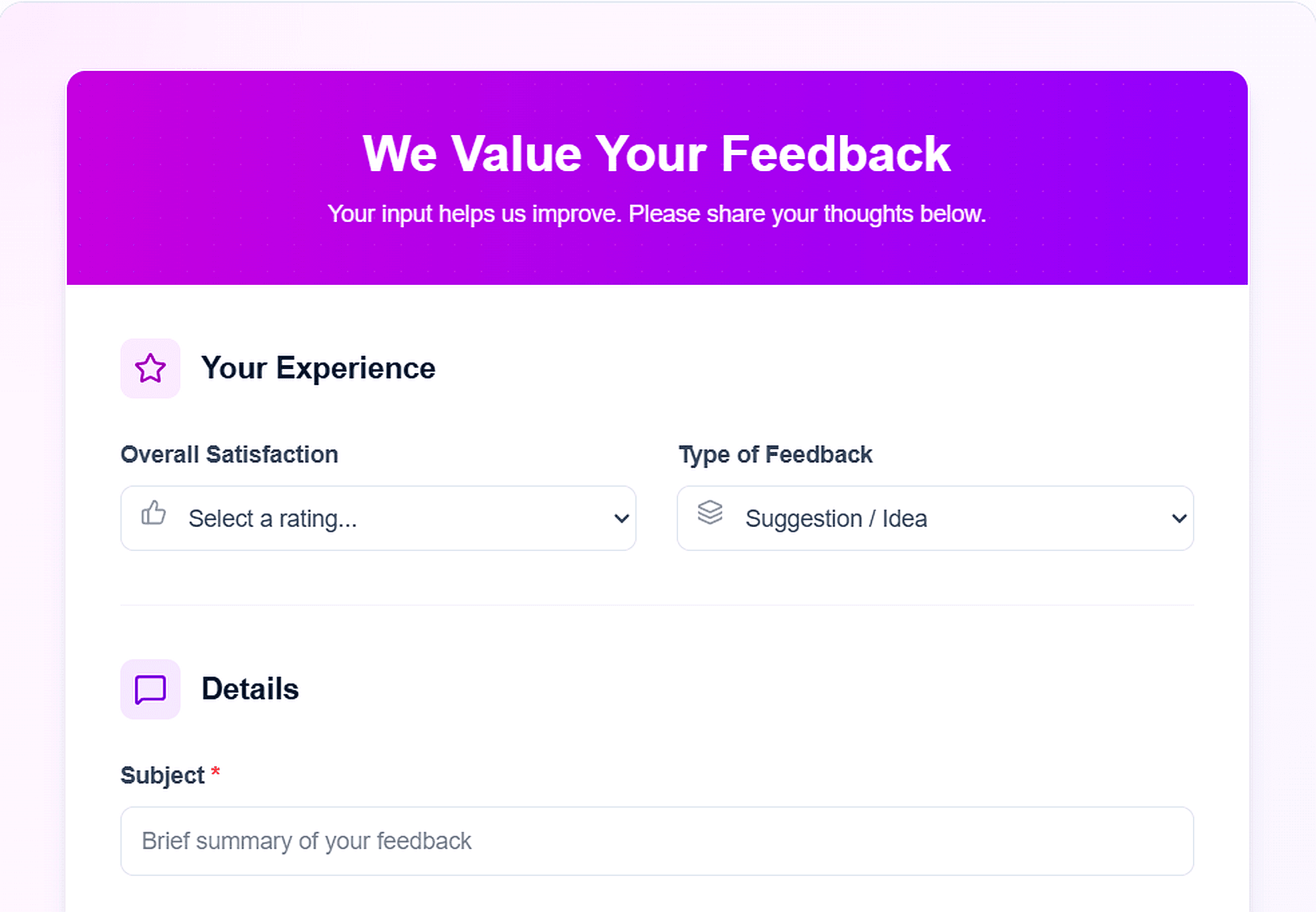
Task: Click the Overall Satisfaction label
Action: [229, 455]
